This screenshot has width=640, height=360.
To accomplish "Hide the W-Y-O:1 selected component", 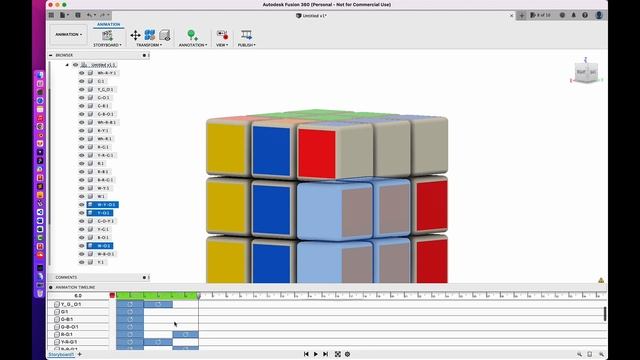I will pyautogui.click(x=82, y=204).
